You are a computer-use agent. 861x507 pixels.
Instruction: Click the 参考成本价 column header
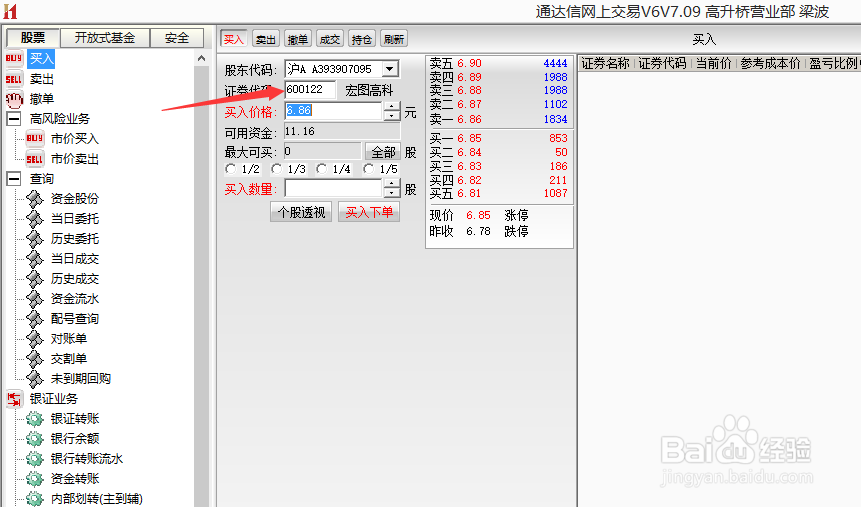click(770, 64)
